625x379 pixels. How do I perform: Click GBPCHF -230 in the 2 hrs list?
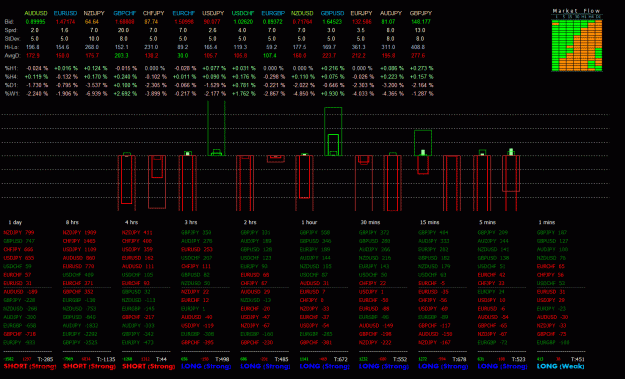tap(257, 342)
